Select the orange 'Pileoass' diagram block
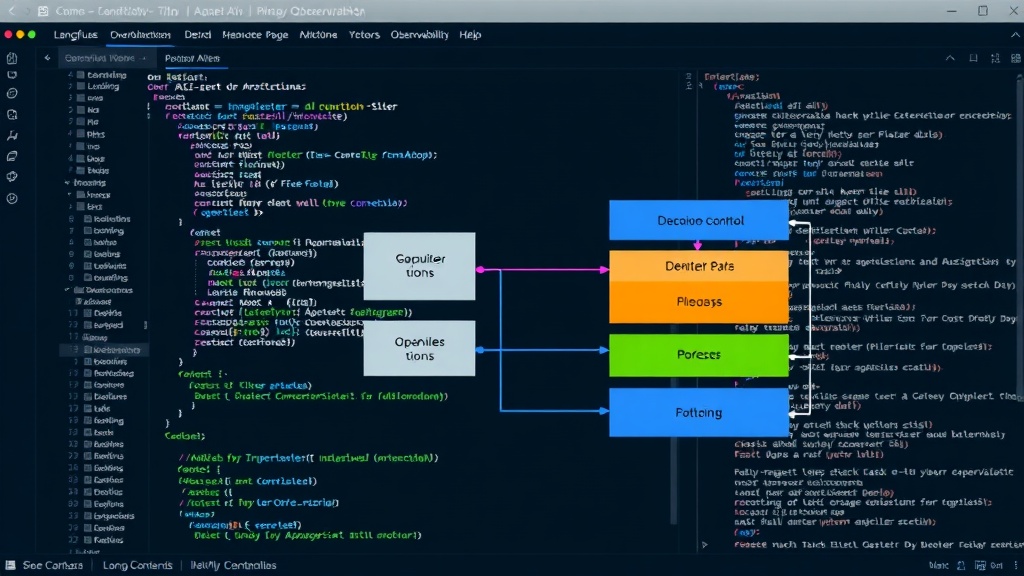Screen dimensions: 1024x576 tap(699, 302)
